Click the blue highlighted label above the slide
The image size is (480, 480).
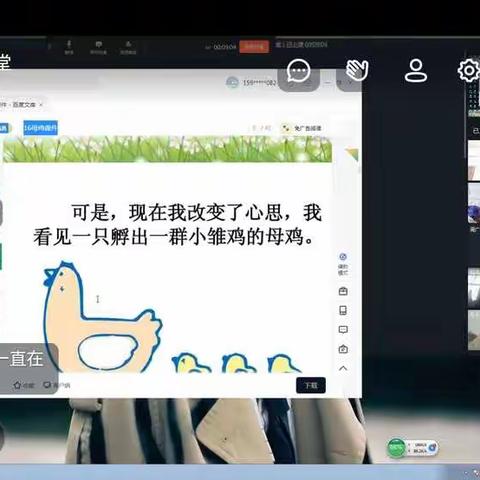coord(40,128)
